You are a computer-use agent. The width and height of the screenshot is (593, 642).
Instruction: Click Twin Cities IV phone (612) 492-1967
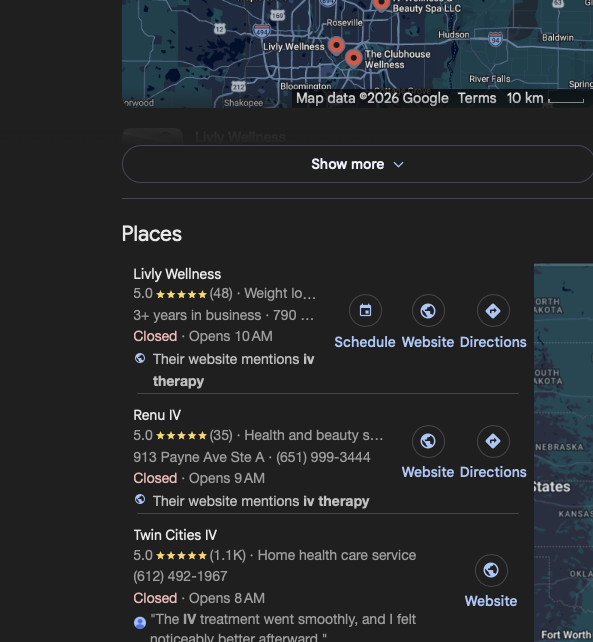click(x=180, y=576)
